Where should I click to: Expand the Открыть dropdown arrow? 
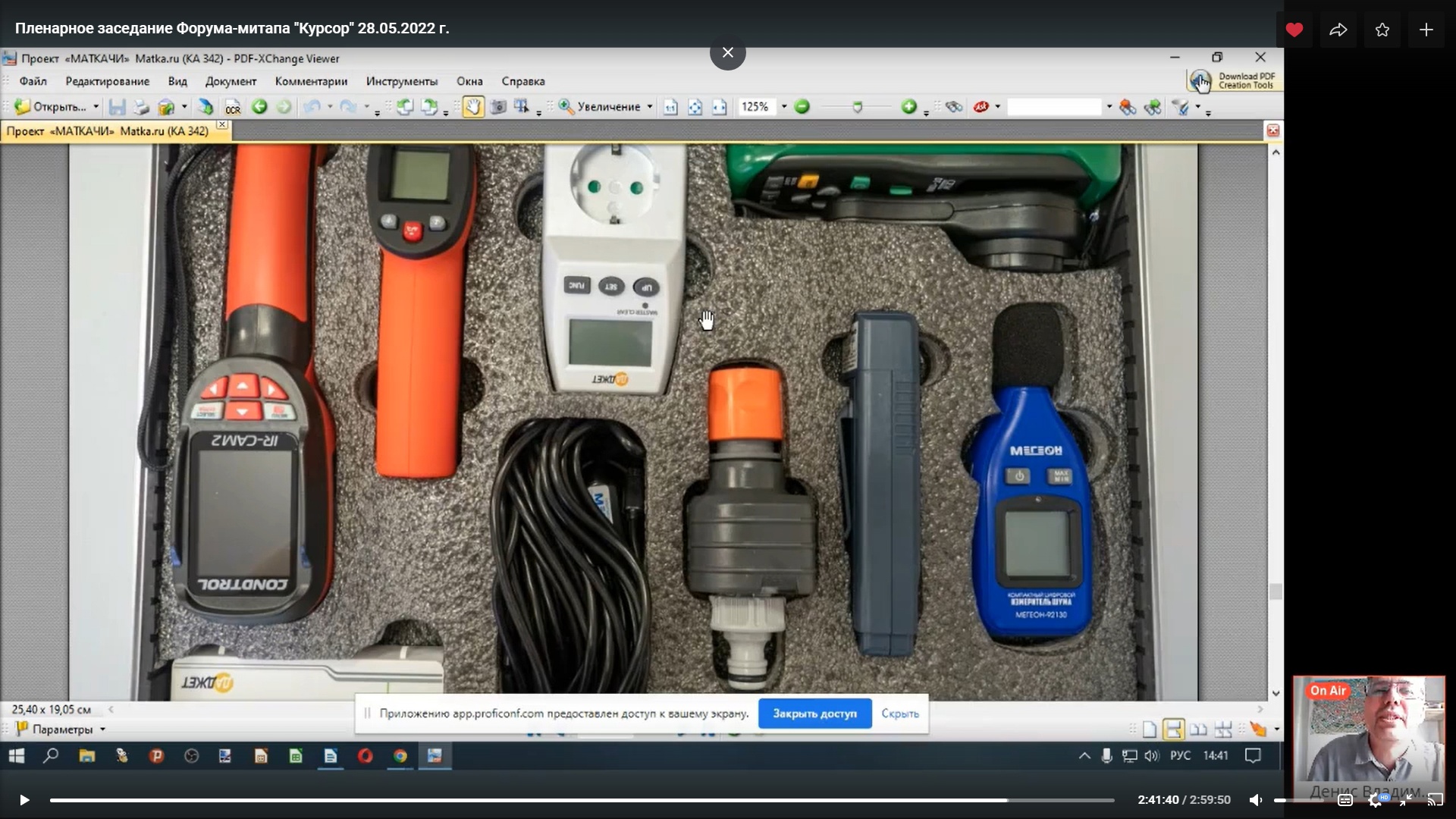tap(96, 107)
